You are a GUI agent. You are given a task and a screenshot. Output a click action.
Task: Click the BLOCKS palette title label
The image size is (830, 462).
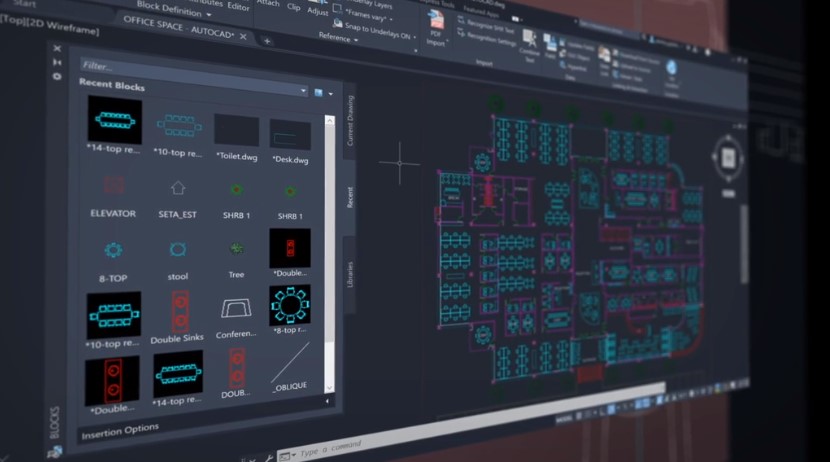point(55,423)
